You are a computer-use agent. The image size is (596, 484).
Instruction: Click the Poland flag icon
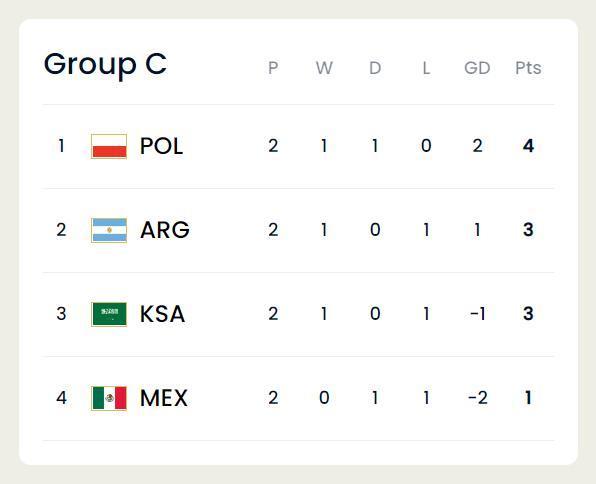109,146
